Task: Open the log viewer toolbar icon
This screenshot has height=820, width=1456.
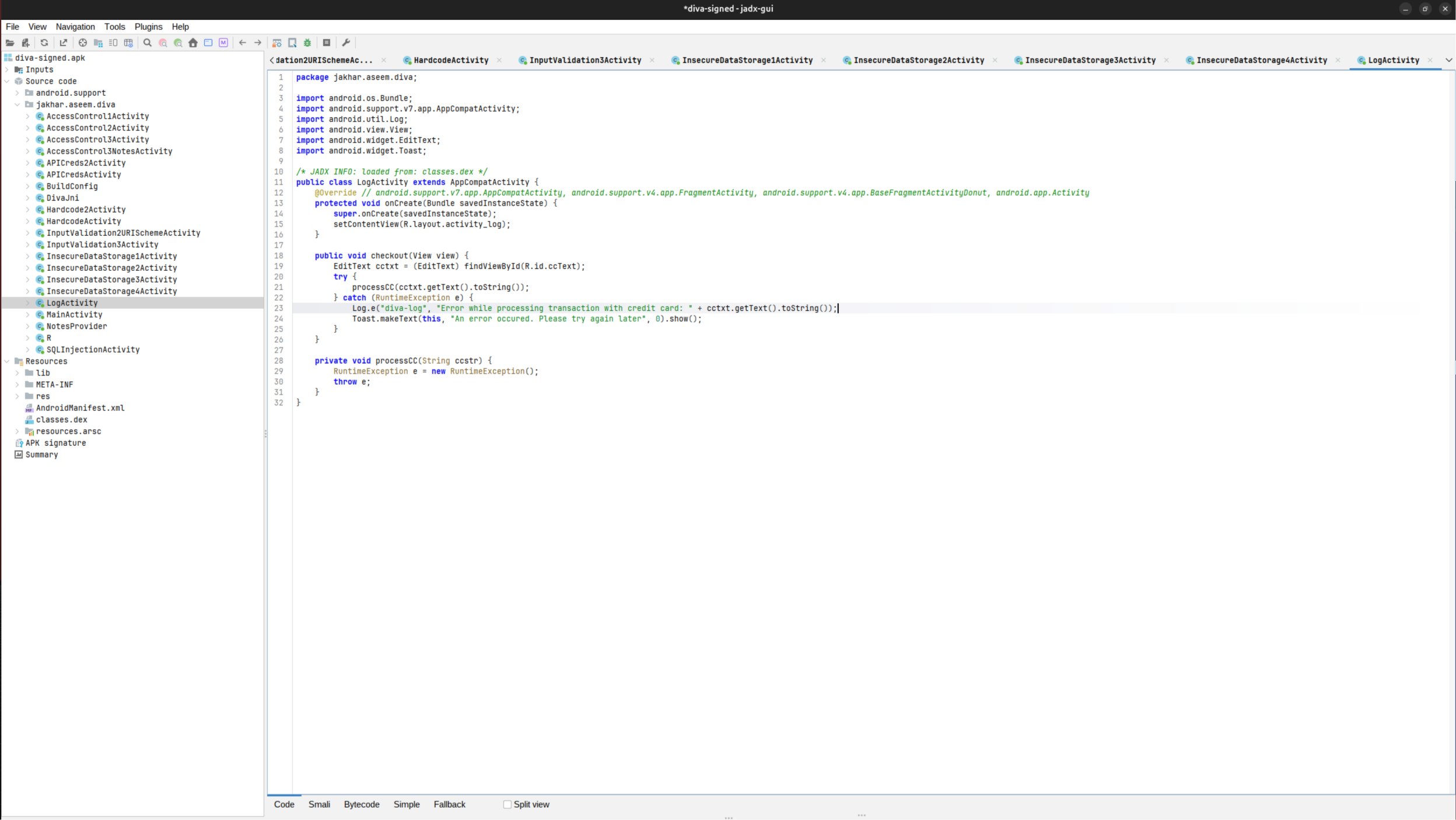Action: point(327,43)
